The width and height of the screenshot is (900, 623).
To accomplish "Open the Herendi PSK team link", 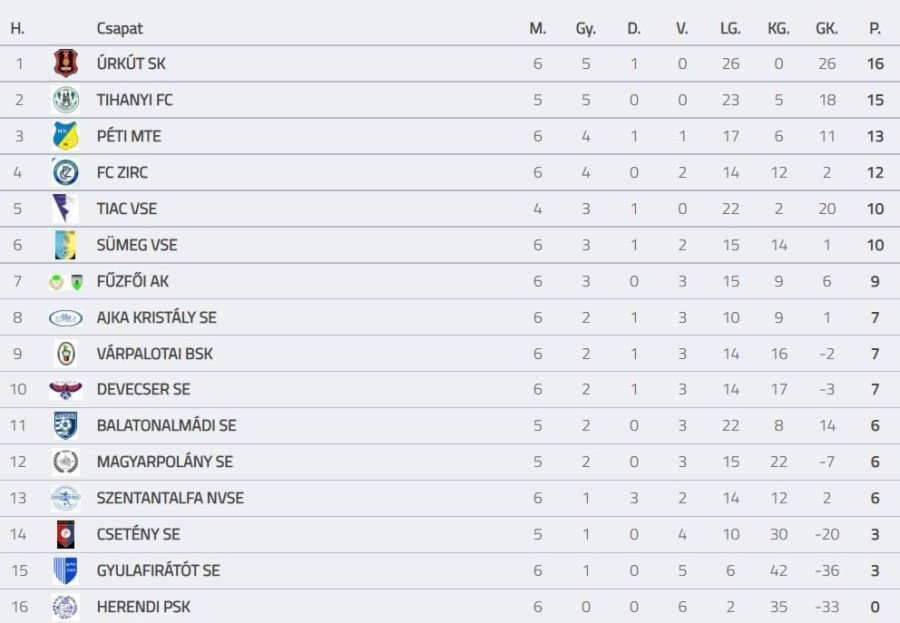I will [143, 607].
